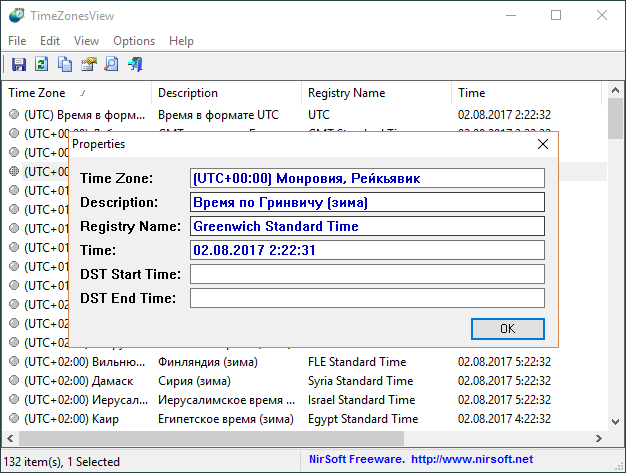Click the FLE Standard Time cell
Viewport: 626px width, 473px height.
[x=357, y=362]
